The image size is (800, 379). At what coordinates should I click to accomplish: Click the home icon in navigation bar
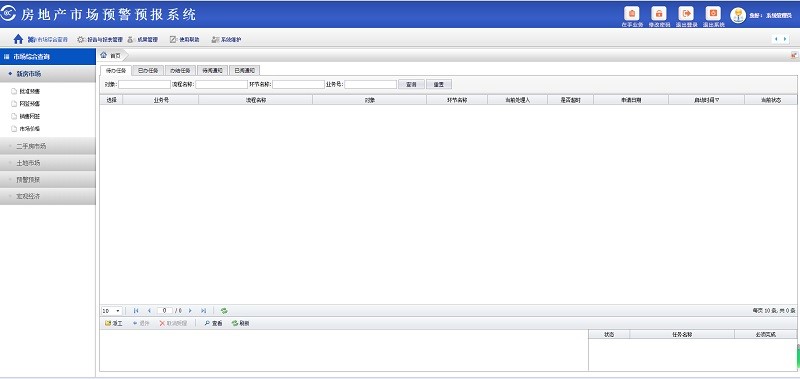point(18,39)
